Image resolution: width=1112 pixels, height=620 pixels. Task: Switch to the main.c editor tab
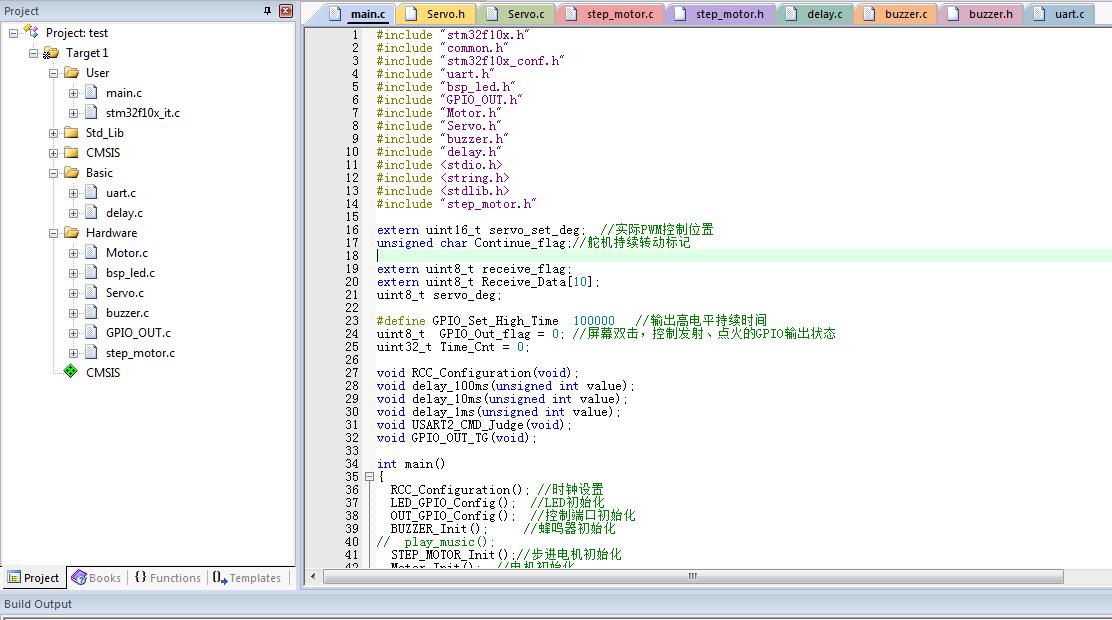click(x=358, y=13)
